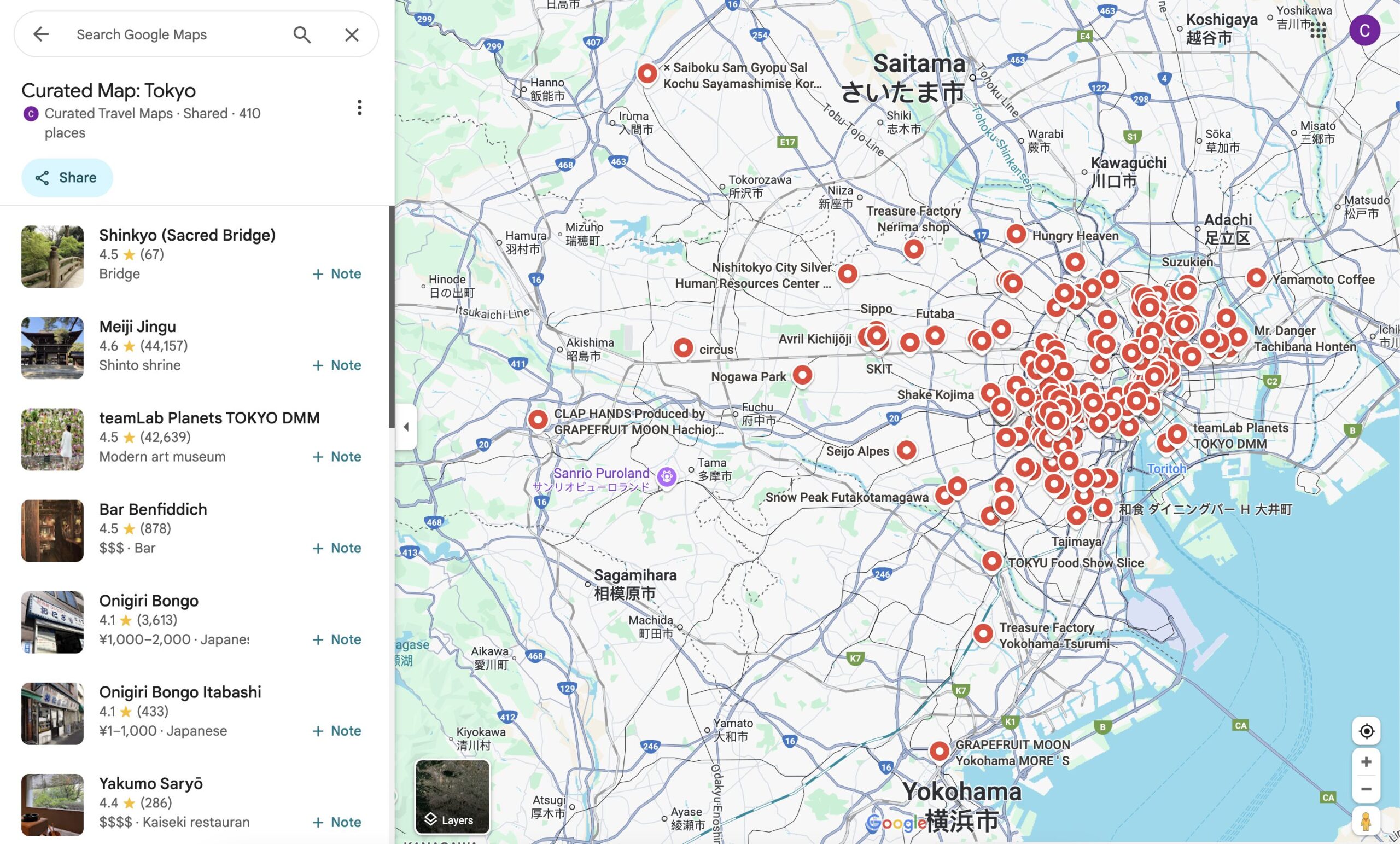Select Meiji Jingu list title

(x=137, y=327)
